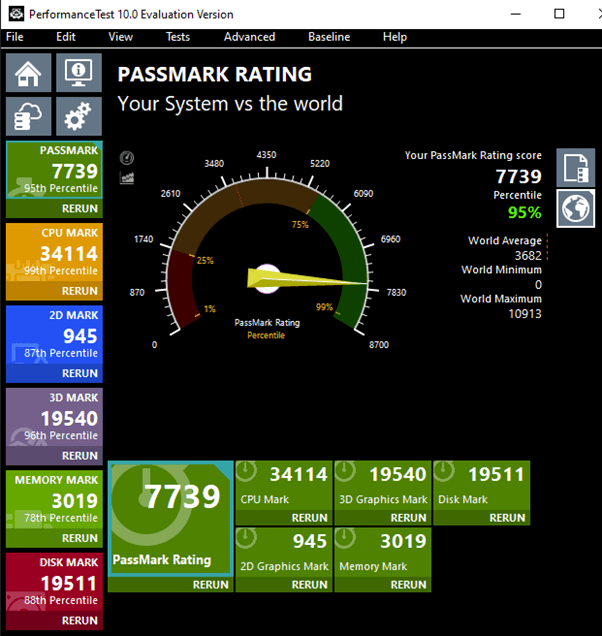Viewport: 602px width, 636px height.
Task: Click RERUN under the 3D Graphics Mark tile
Action: (x=408, y=518)
